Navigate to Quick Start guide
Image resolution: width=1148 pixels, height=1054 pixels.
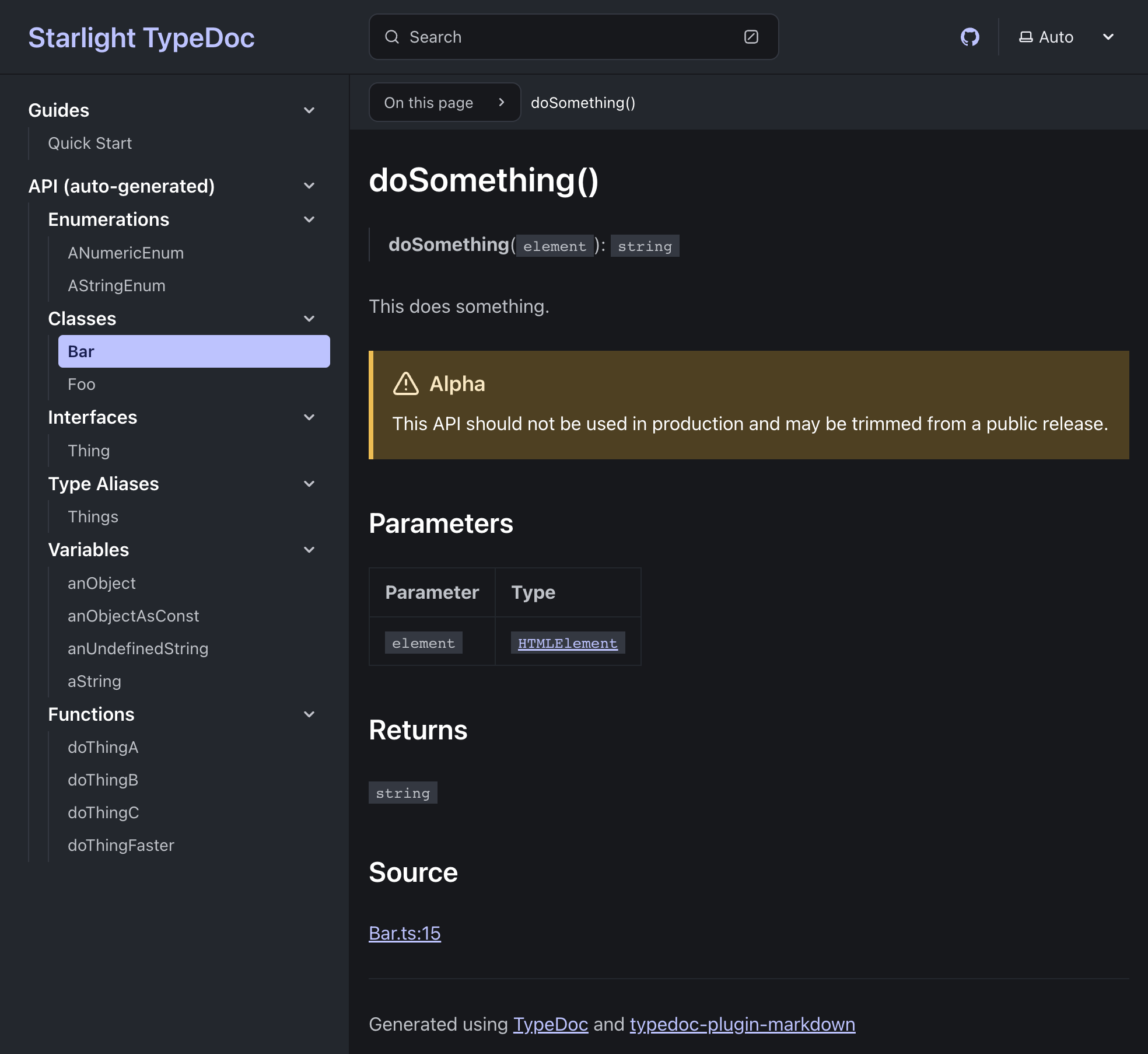90,143
